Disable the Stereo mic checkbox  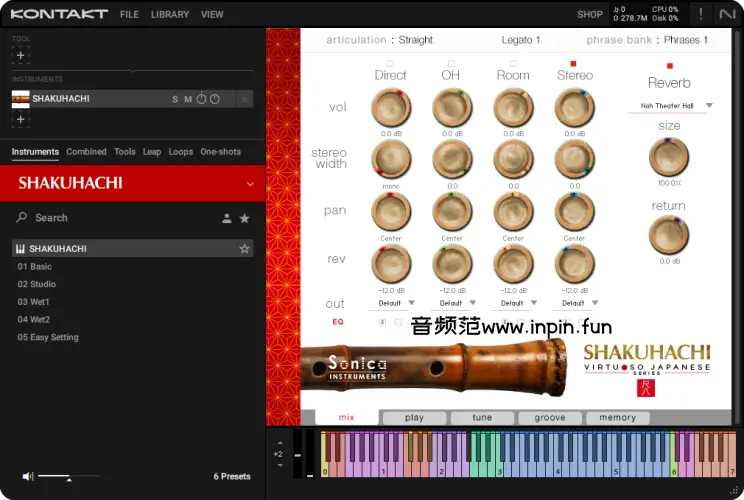coord(574,63)
